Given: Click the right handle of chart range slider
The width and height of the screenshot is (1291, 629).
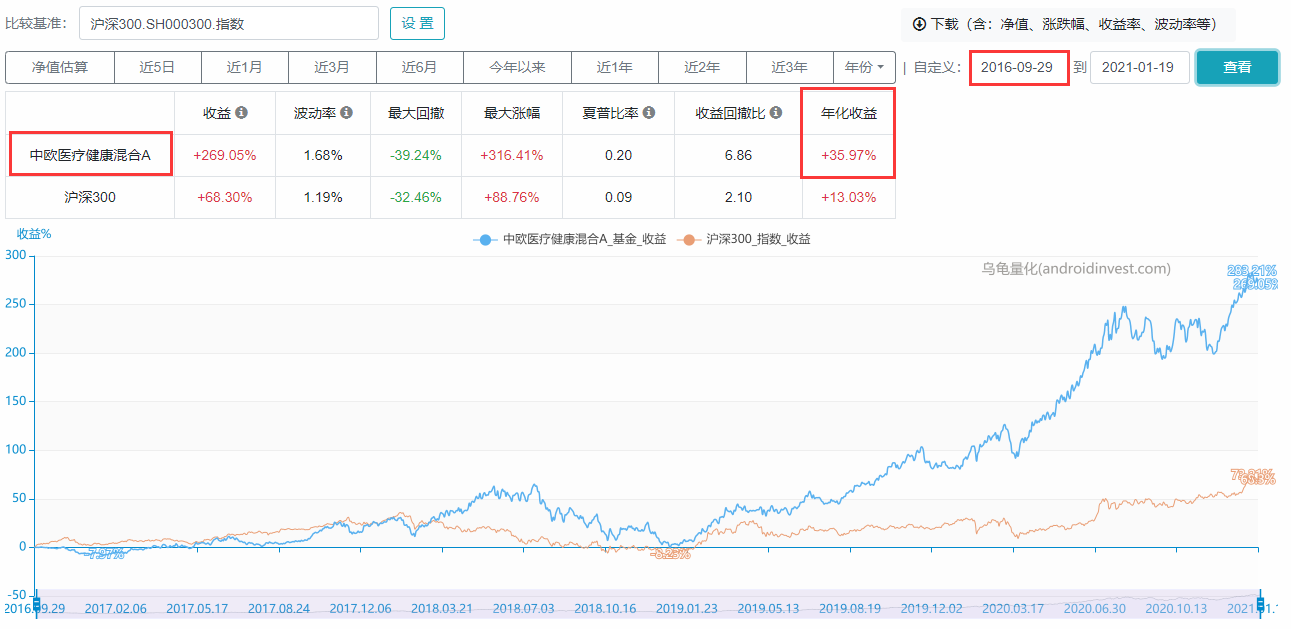Looking at the screenshot, I should [1260, 604].
